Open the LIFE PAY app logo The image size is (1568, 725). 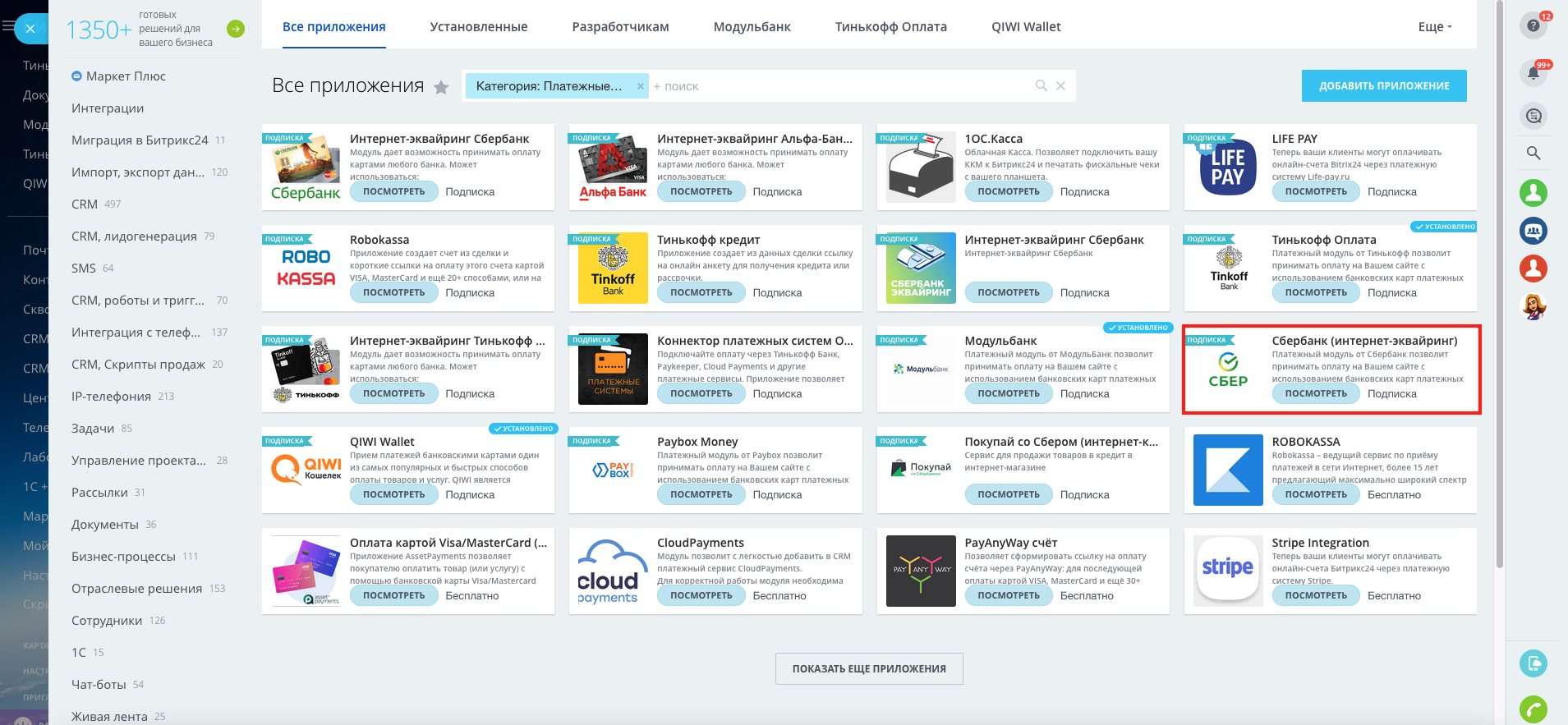(1228, 167)
